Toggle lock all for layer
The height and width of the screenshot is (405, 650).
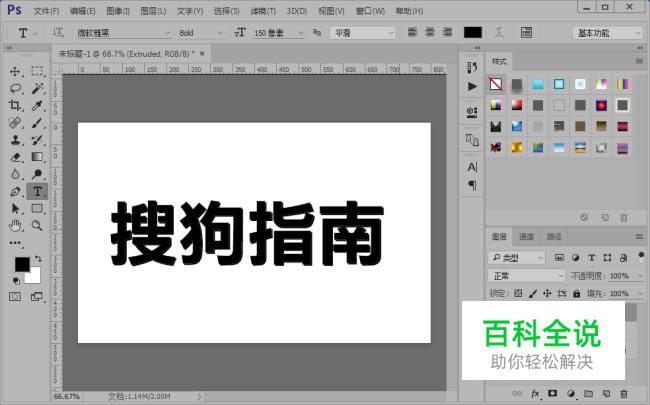tap(577, 293)
